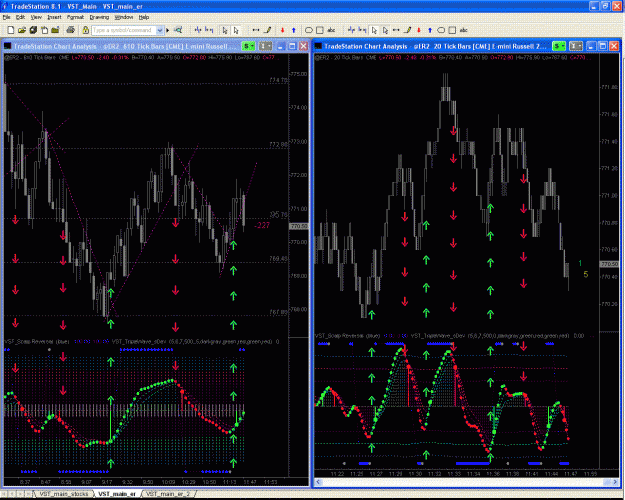
Task: Select the ellipse tool in the toolbar group beside the symbol box
Action: pos(309,30)
